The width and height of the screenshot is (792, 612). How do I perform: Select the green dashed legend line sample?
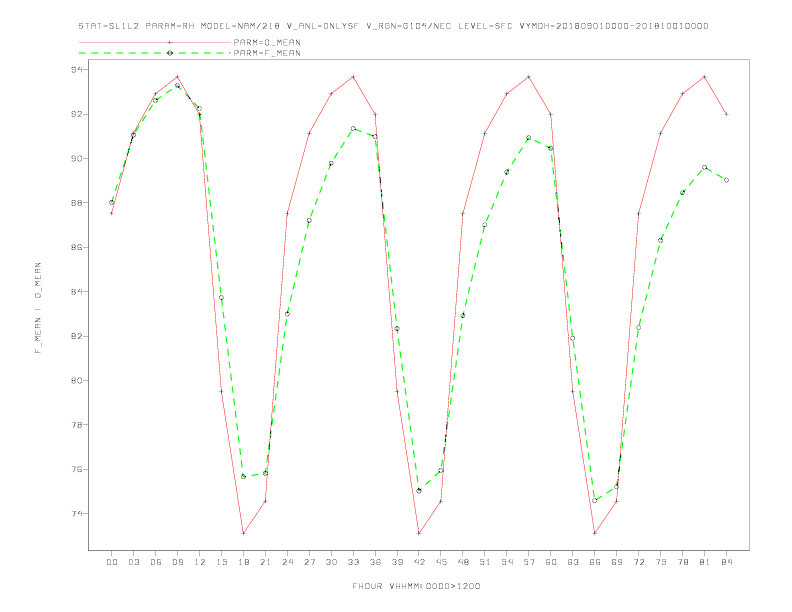155,53
